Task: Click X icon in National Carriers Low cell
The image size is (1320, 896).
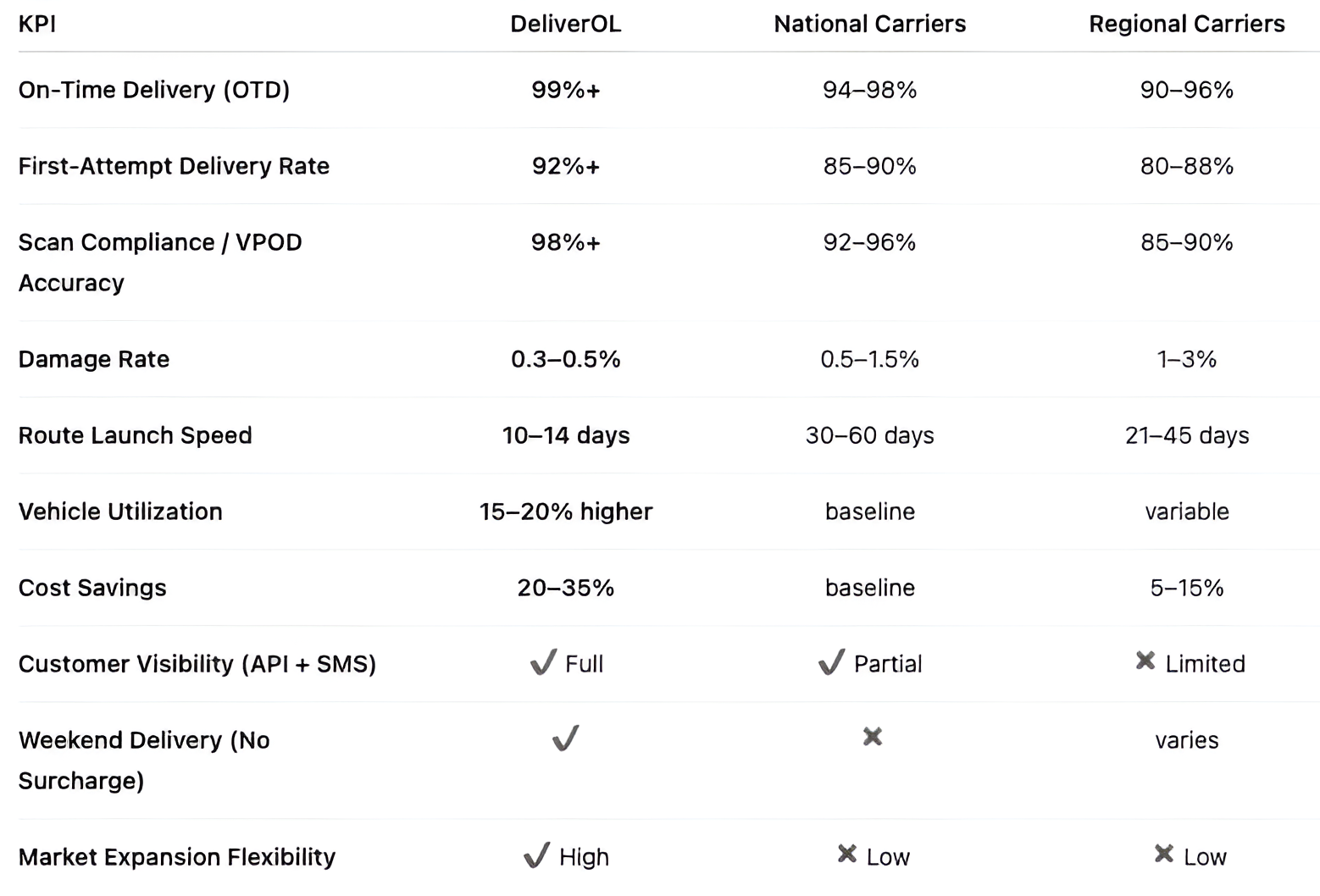Action: (x=846, y=854)
